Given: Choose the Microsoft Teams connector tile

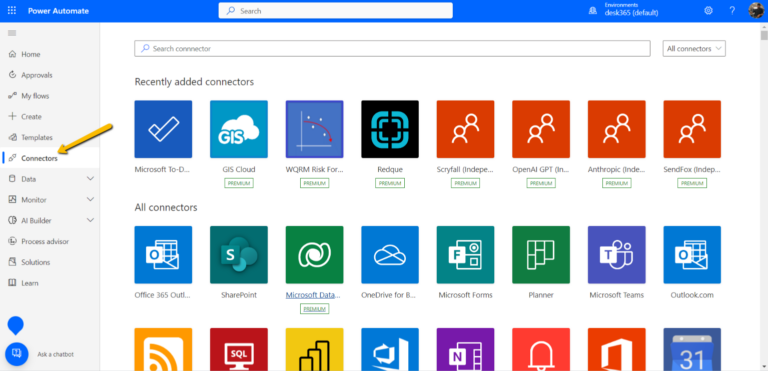Looking at the screenshot, I should (x=617, y=255).
